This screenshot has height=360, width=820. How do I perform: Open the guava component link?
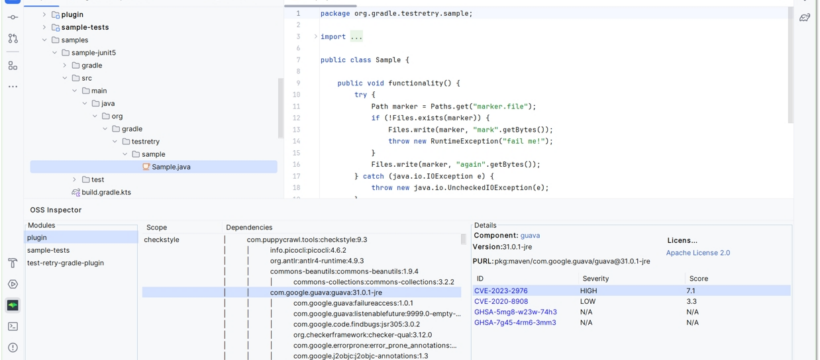click(530, 235)
